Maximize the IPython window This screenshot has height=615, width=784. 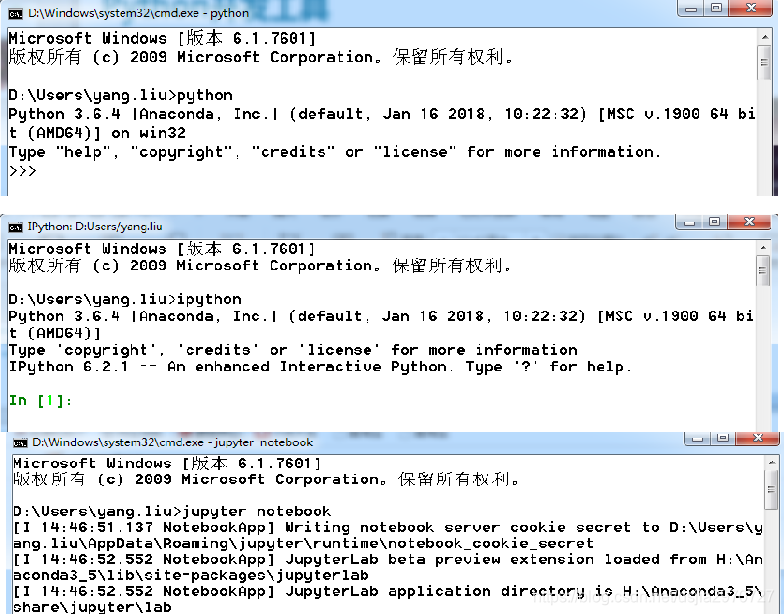point(714,222)
